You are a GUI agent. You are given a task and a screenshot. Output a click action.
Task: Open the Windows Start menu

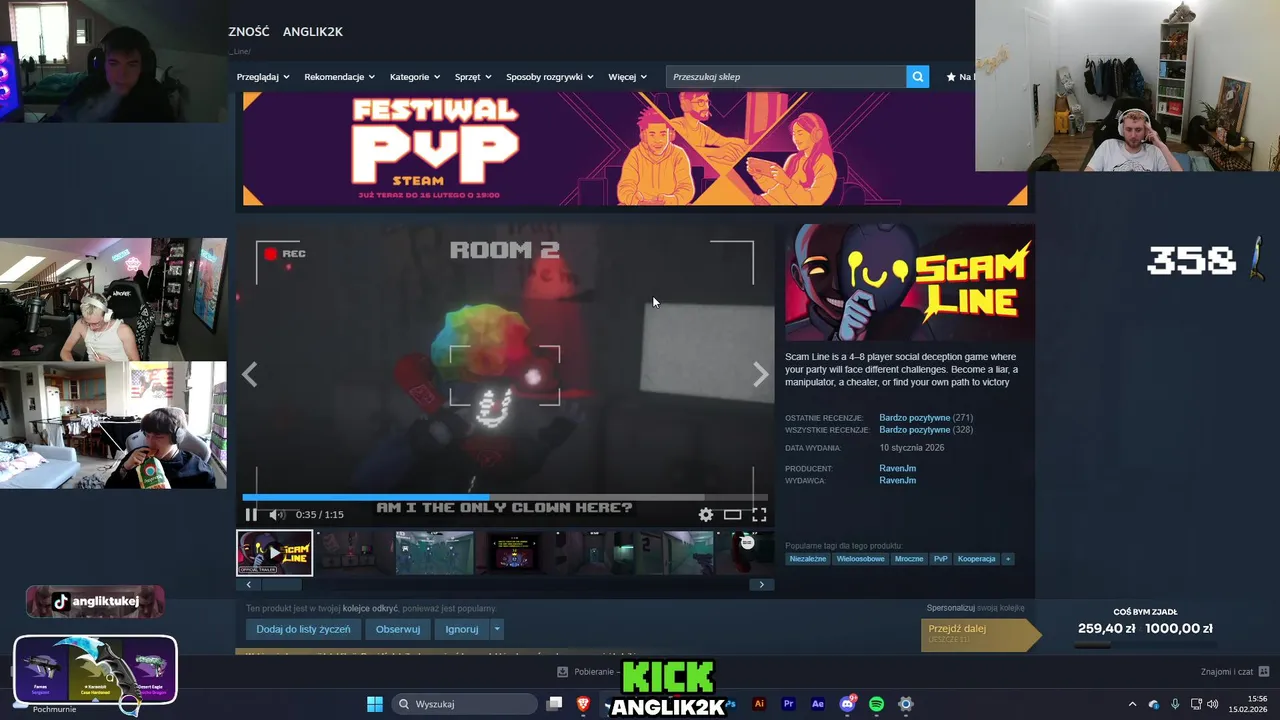[x=375, y=704]
